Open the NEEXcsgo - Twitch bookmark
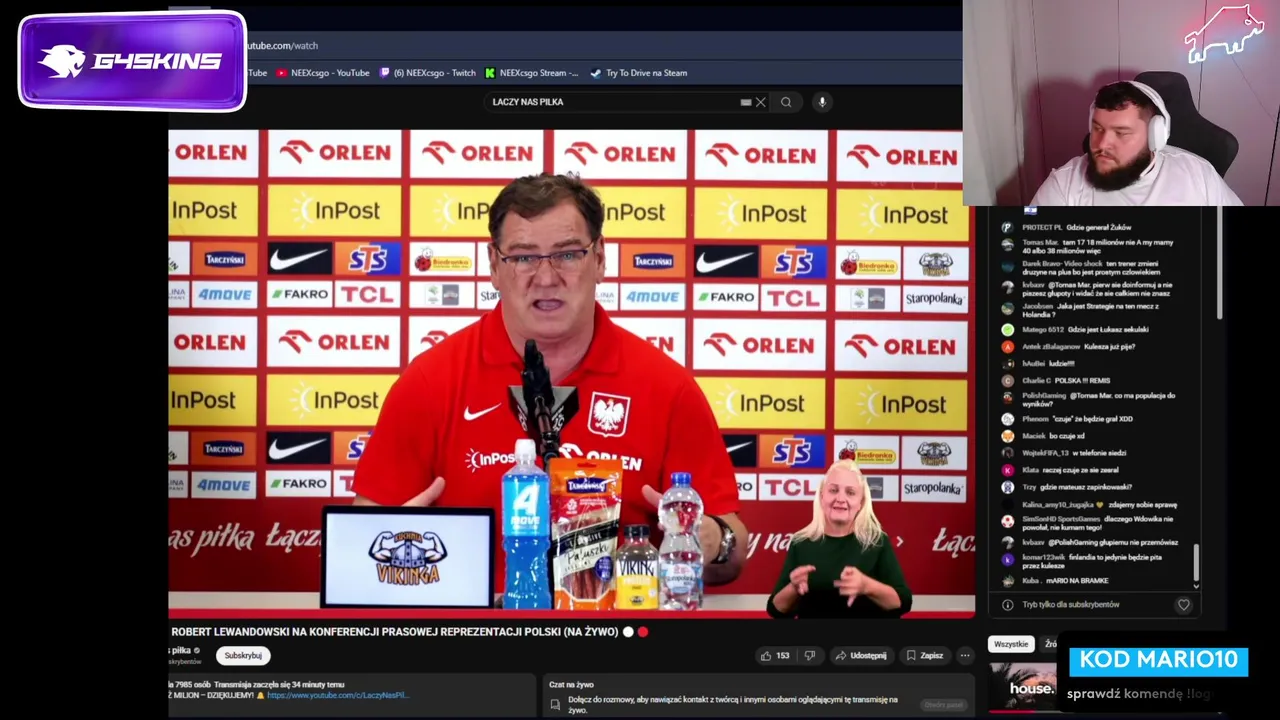This screenshot has width=1280, height=720. coord(428,73)
